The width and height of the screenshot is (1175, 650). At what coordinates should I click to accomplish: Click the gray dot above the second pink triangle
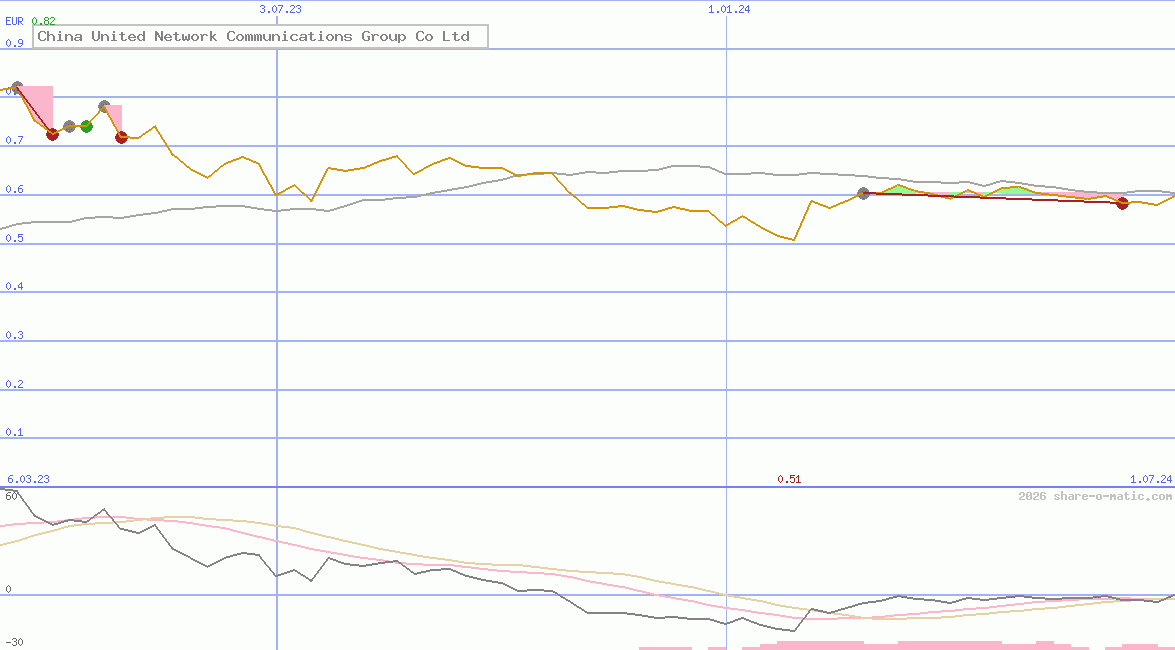coord(104,105)
